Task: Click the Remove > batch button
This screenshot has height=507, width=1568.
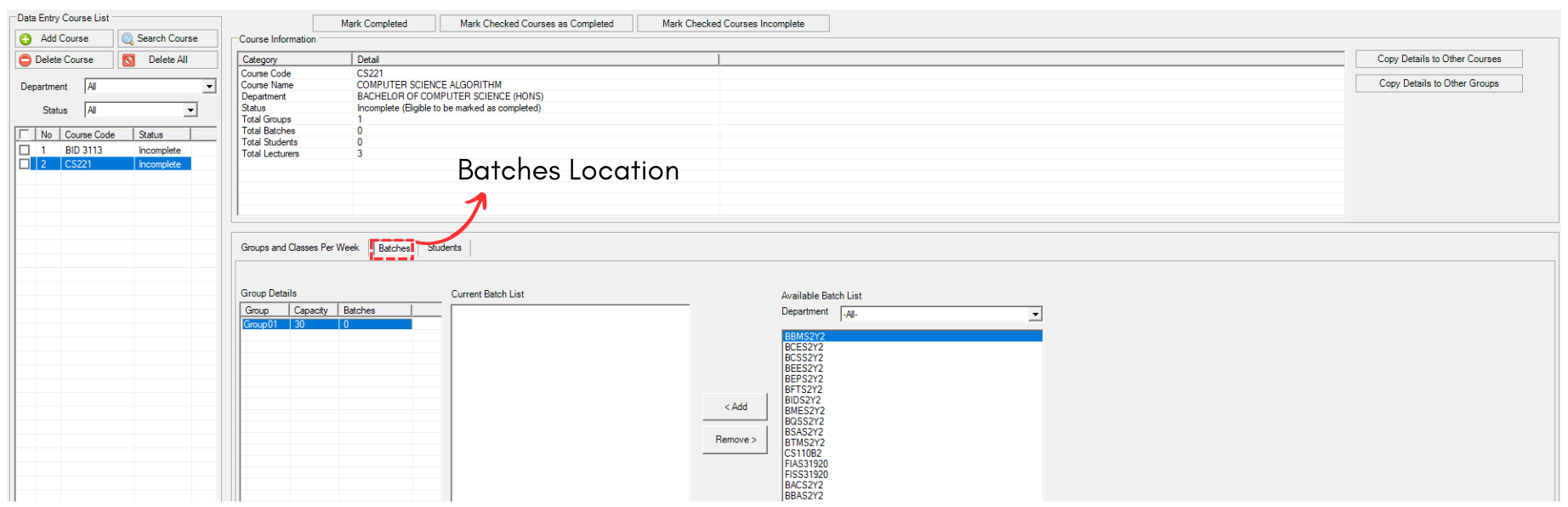Action: pyautogui.click(x=735, y=440)
